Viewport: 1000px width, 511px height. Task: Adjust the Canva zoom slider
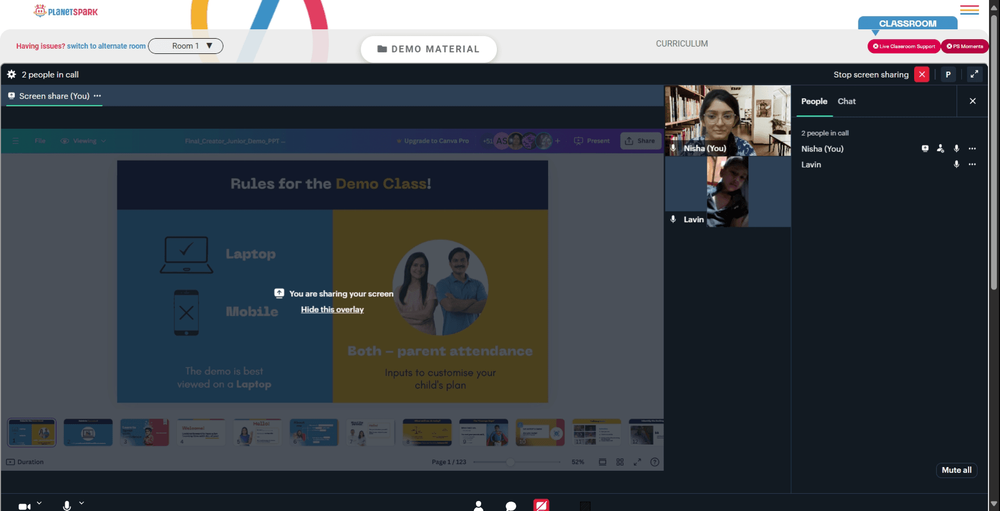(x=517, y=462)
